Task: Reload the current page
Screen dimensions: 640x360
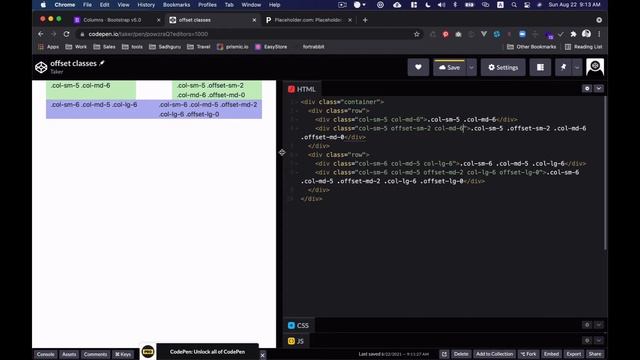Action: click(x=67, y=34)
